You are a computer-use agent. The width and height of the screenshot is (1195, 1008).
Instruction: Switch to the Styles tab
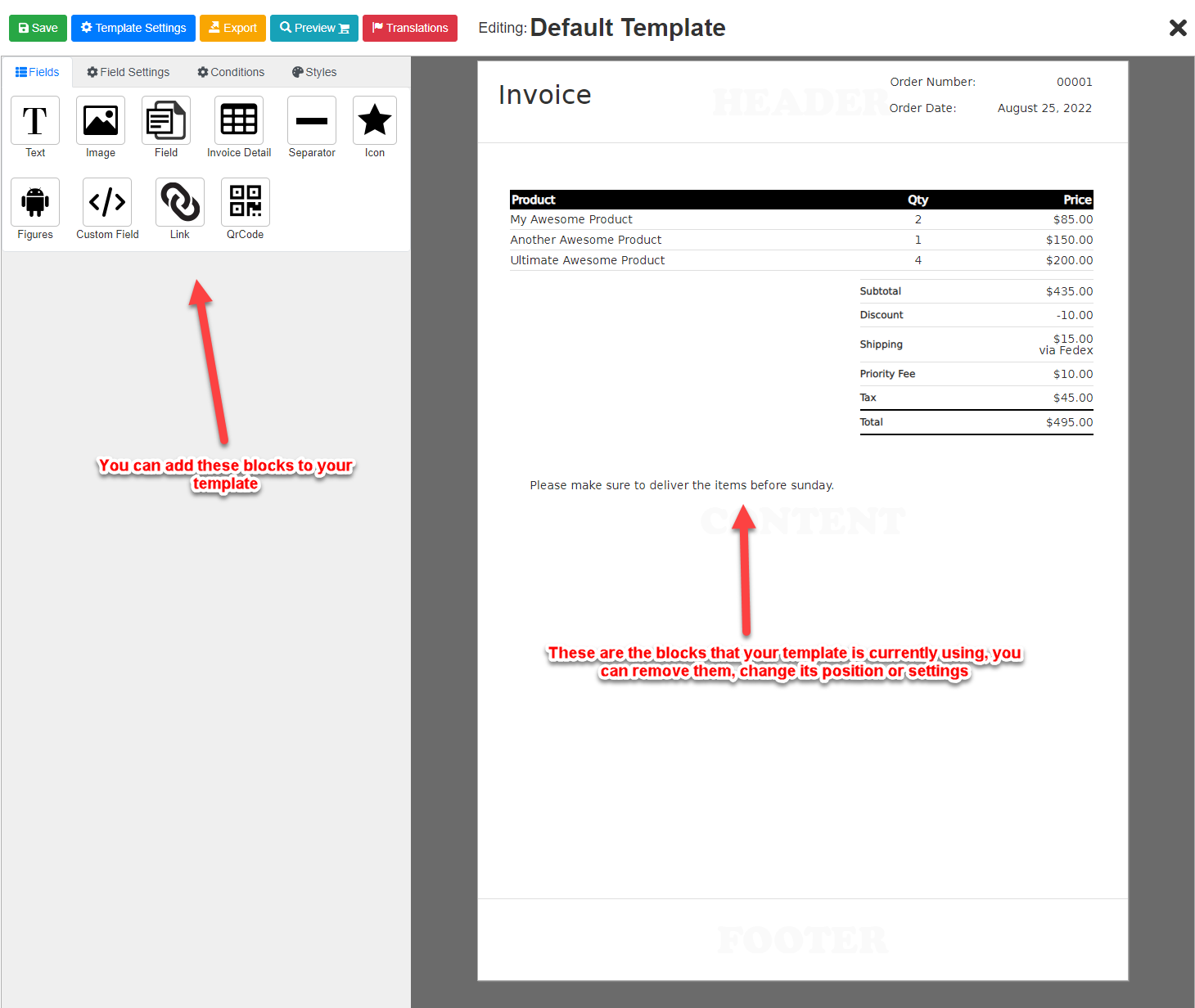point(313,72)
